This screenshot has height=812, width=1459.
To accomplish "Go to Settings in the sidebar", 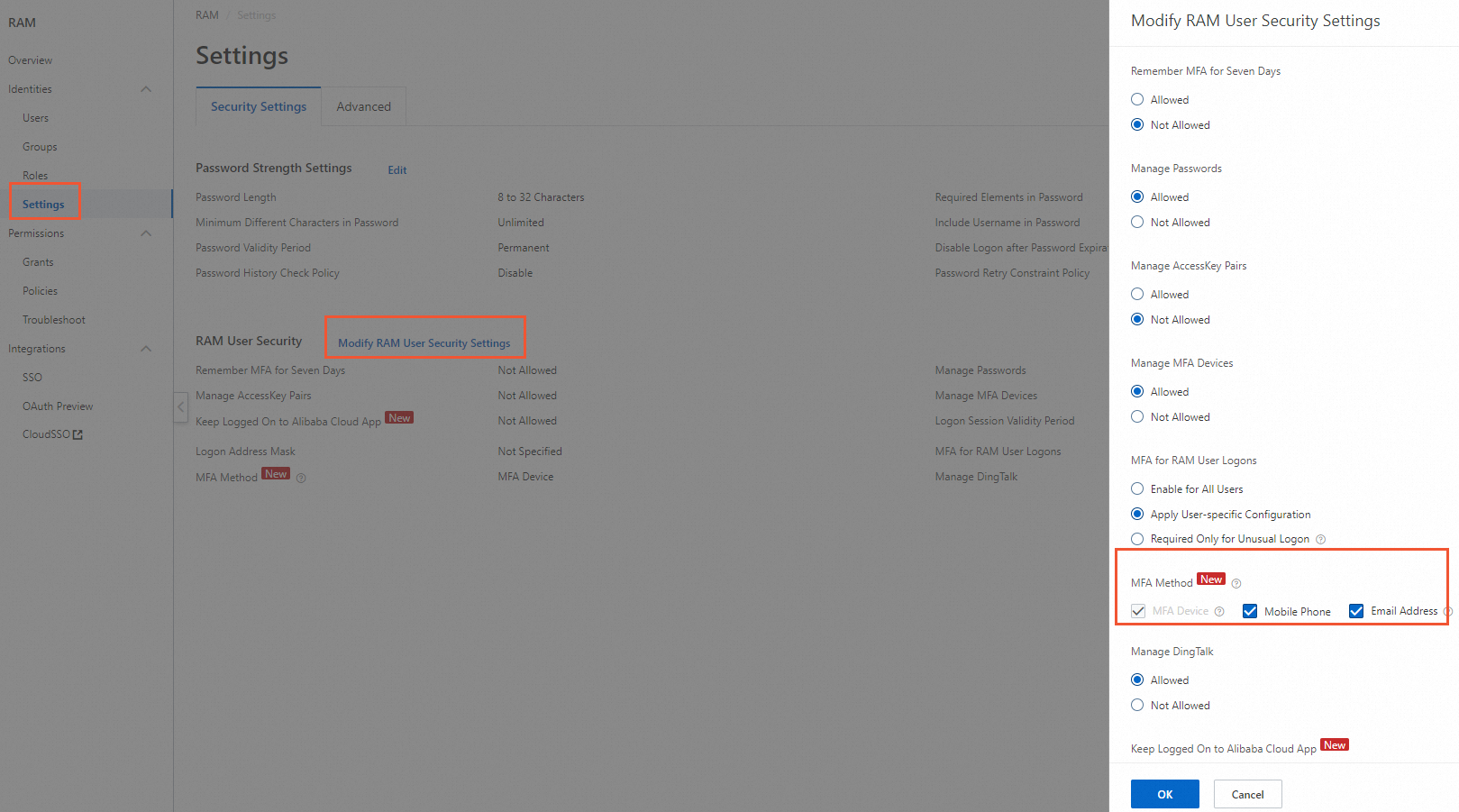I will click(43, 205).
